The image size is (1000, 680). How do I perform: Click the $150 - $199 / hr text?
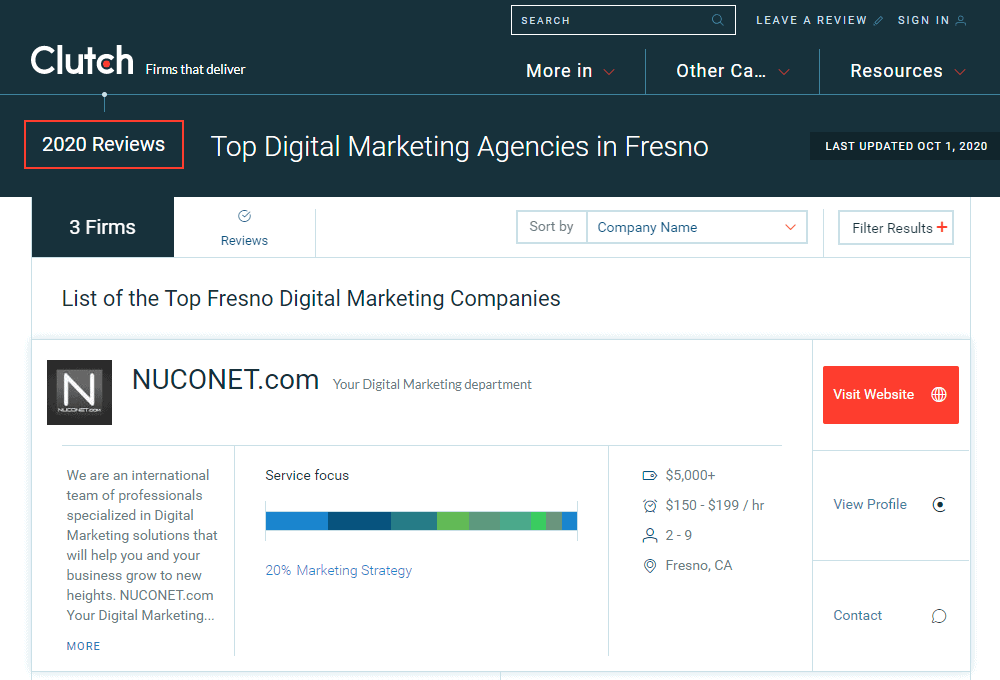click(715, 505)
